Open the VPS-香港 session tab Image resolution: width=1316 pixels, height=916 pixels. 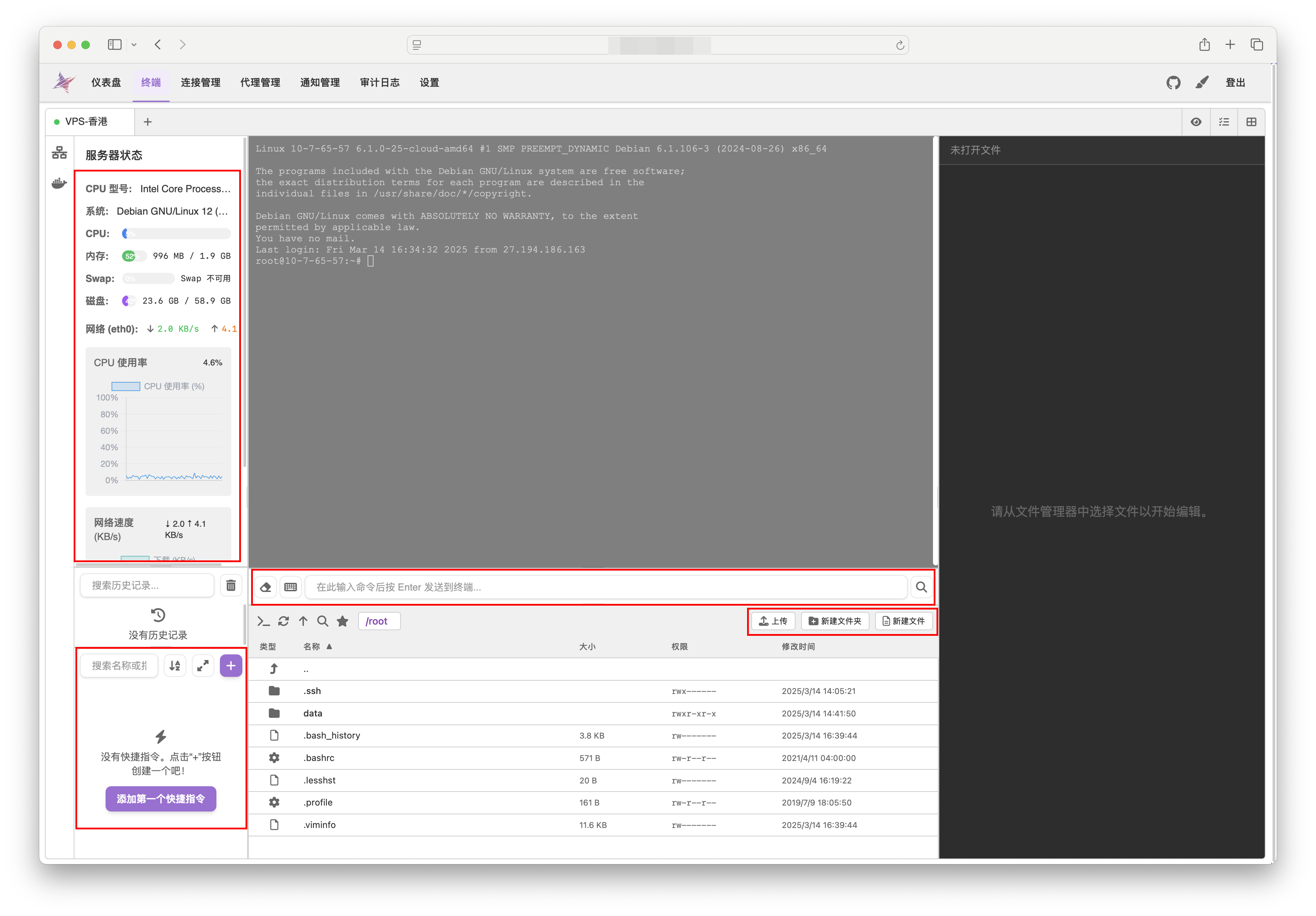[87, 122]
